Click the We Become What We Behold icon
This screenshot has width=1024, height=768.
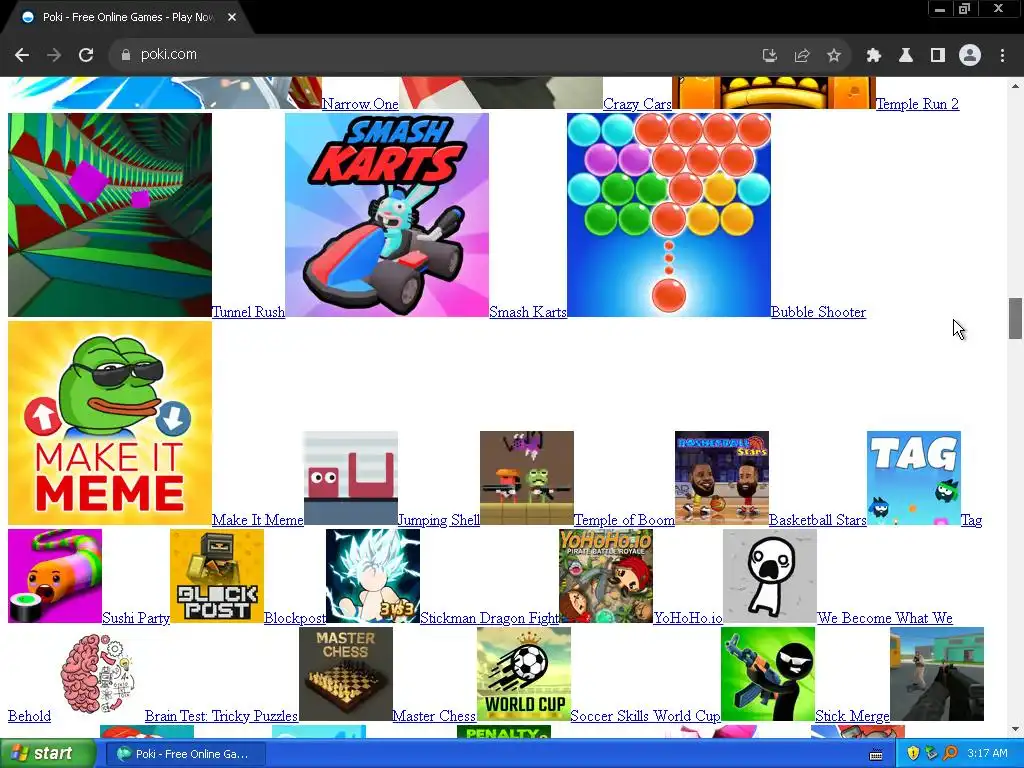coord(770,576)
